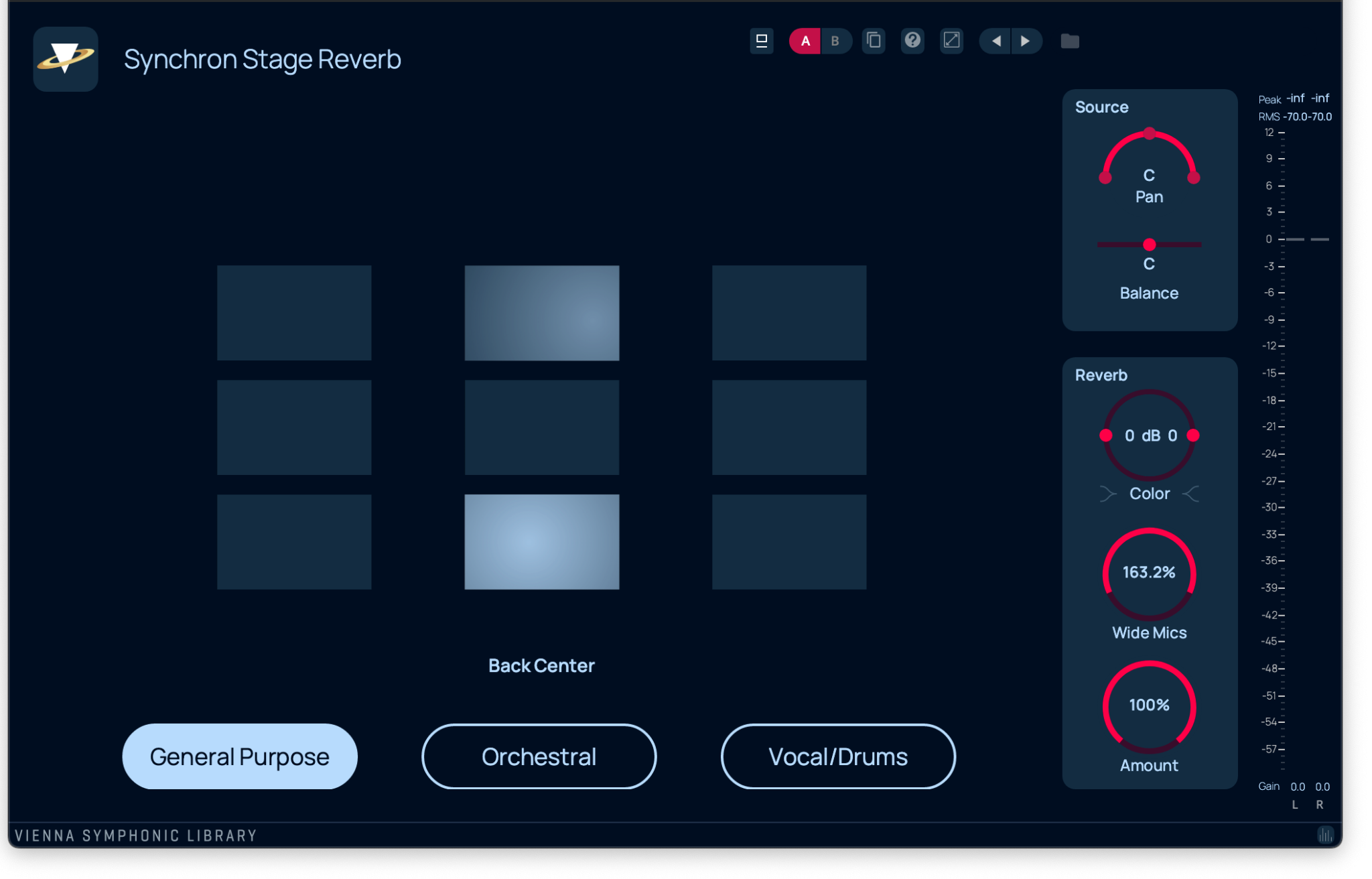
Task: Click the Color knob right handle
Action: coord(1193,435)
